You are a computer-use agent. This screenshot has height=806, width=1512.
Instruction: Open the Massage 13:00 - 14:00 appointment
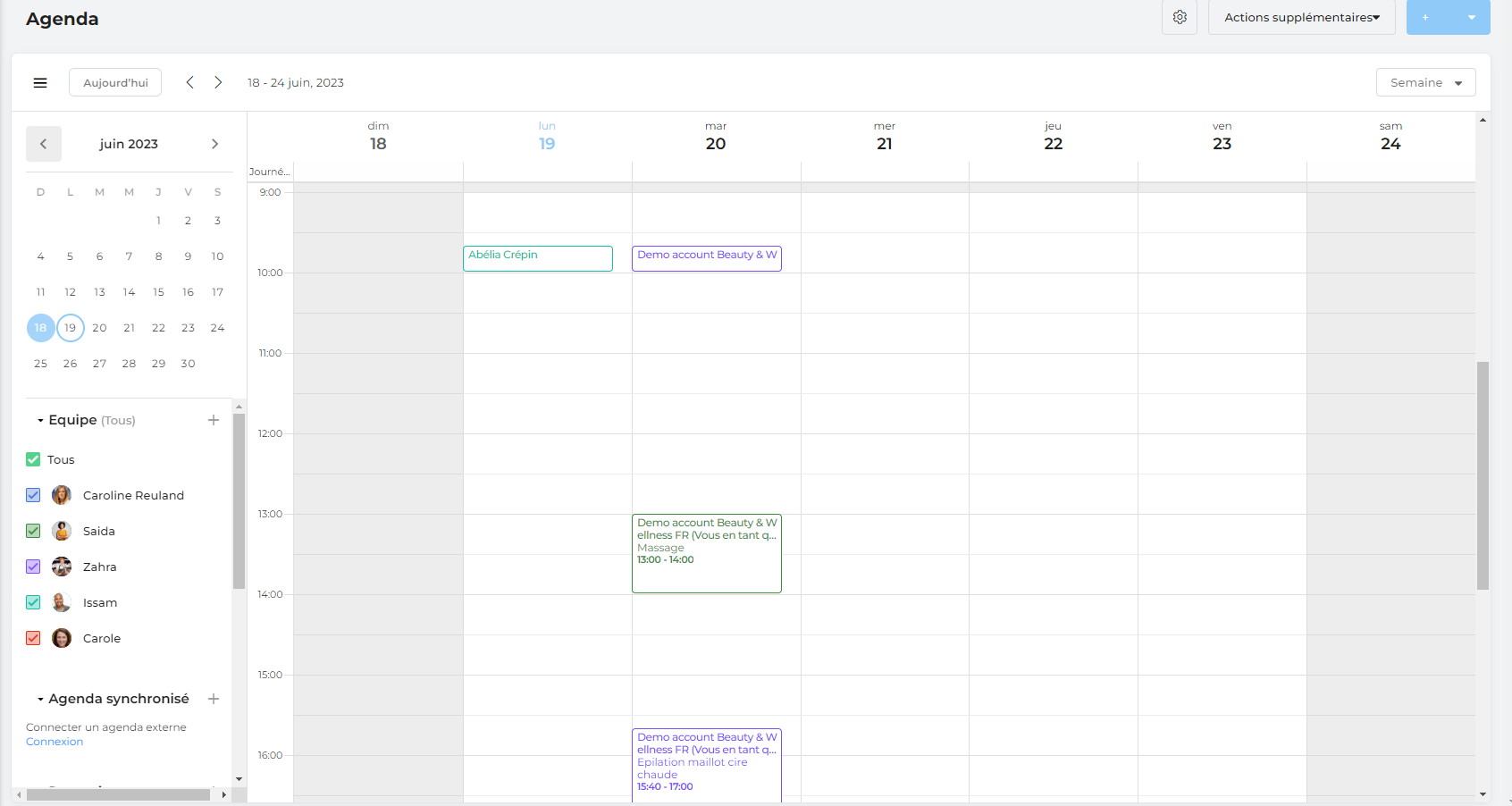tap(707, 553)
